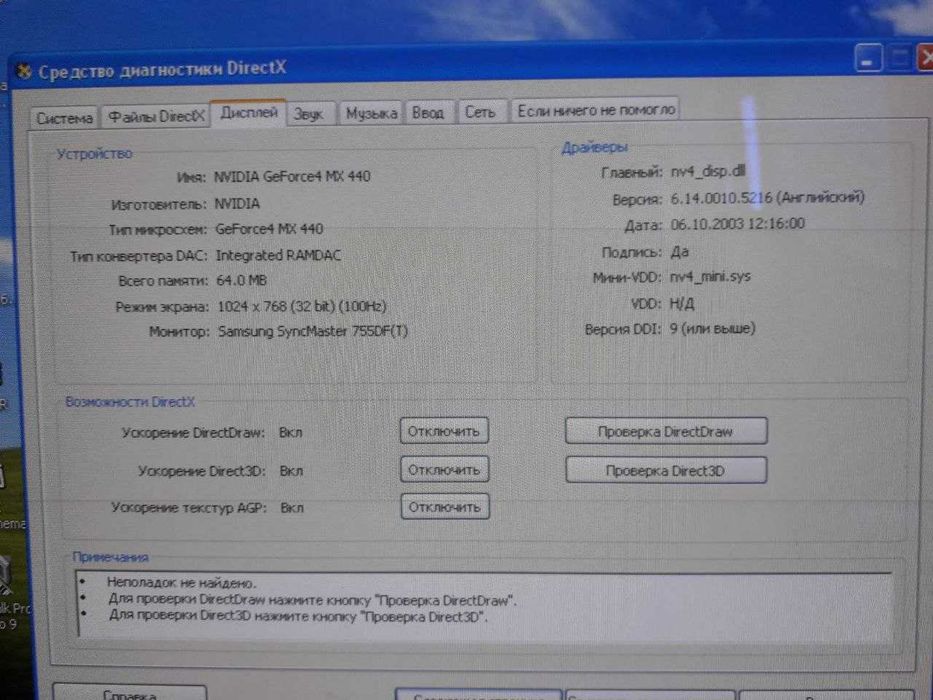
Task: Minimize the DirectX diagnostic window
Action: (x=868, y=58)
